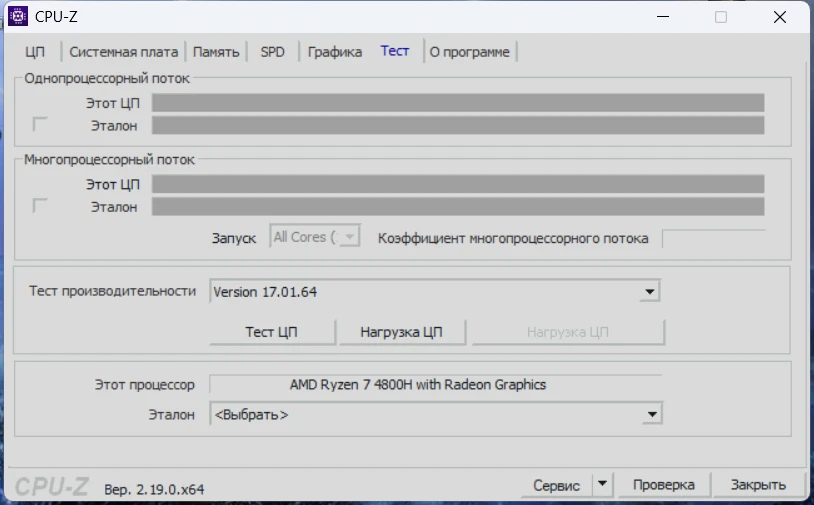Open the Память tab
Viewport: 814px width, 505px height.
pyautogui.click(x=216, y=52)
